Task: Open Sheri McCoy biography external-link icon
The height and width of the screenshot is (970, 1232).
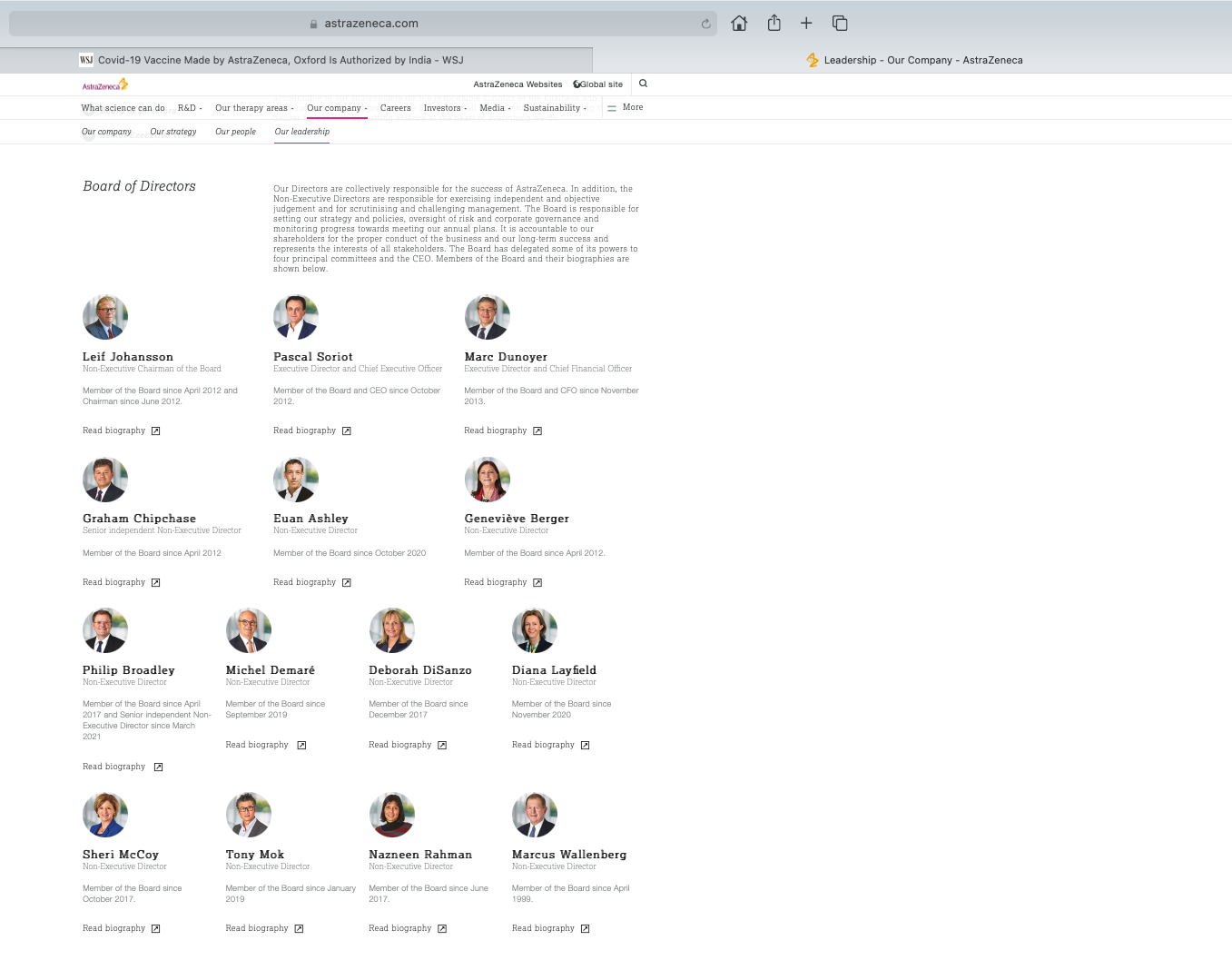Action: 155,929
